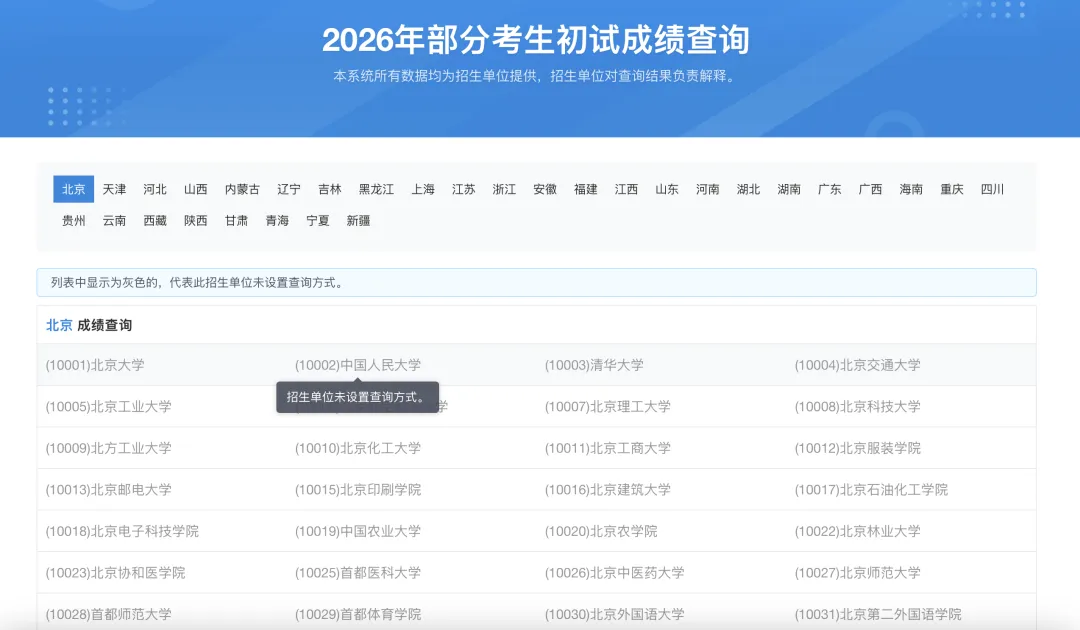
Task: Open (10022)北京林业大学 entry
Action: point(857,531)
